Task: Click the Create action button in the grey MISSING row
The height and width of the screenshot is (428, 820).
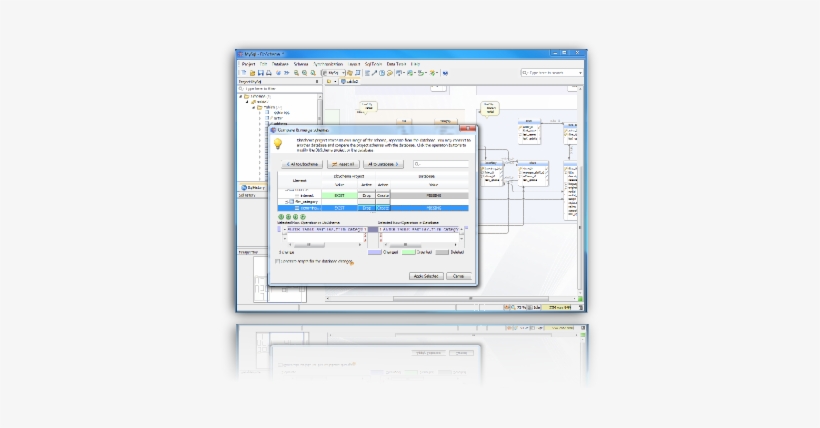Action: coord(383,196)
